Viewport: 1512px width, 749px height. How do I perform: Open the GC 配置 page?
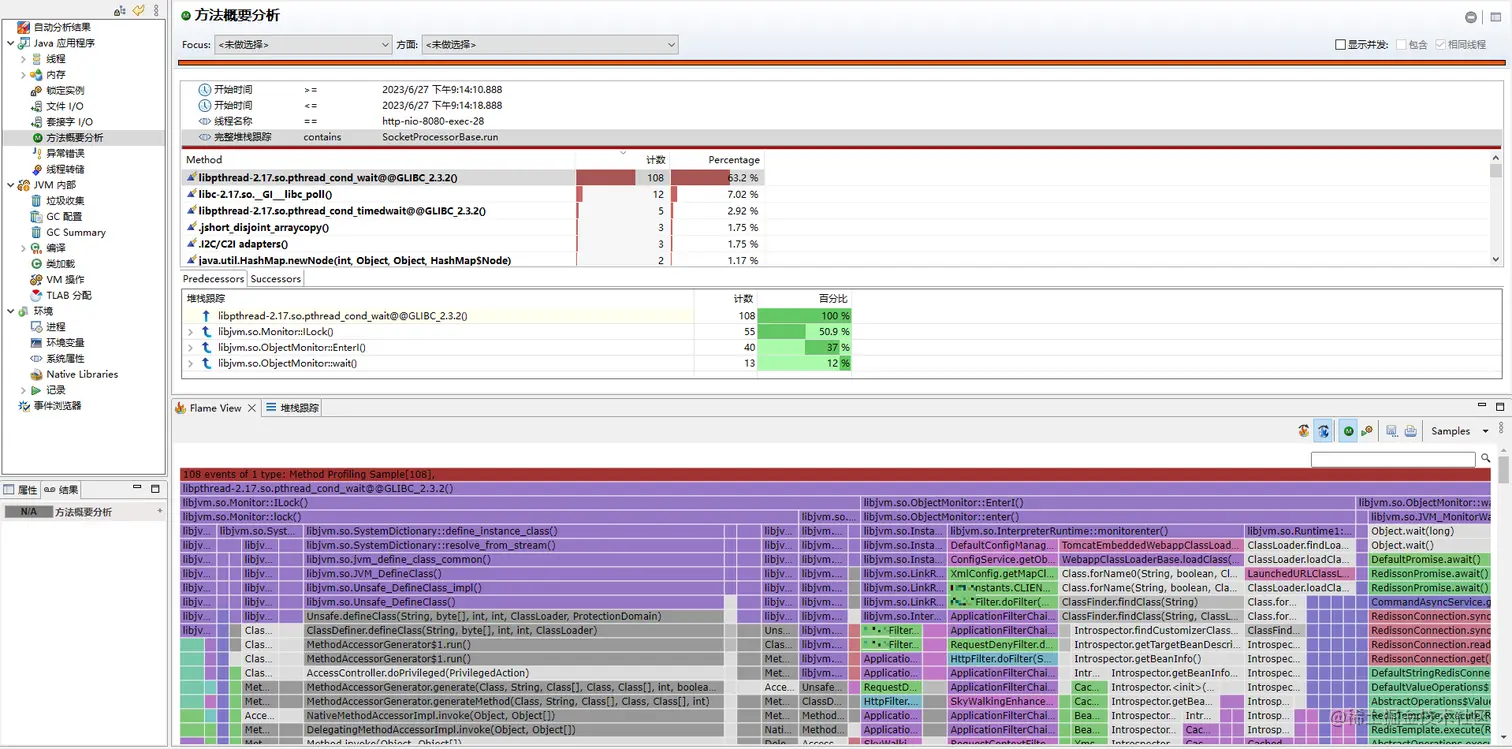pyautogui.click(x=64, y=216)
